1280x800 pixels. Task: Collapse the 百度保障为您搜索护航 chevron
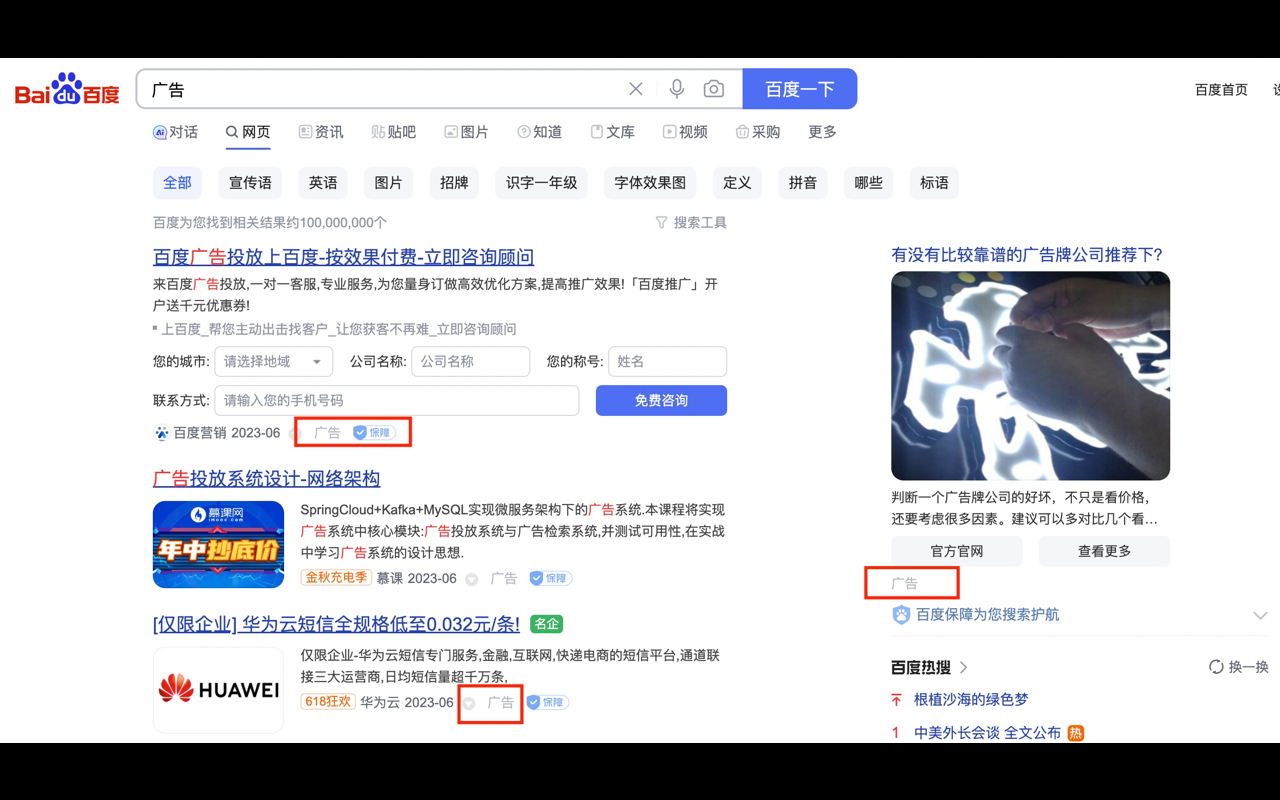point(1260,615)
